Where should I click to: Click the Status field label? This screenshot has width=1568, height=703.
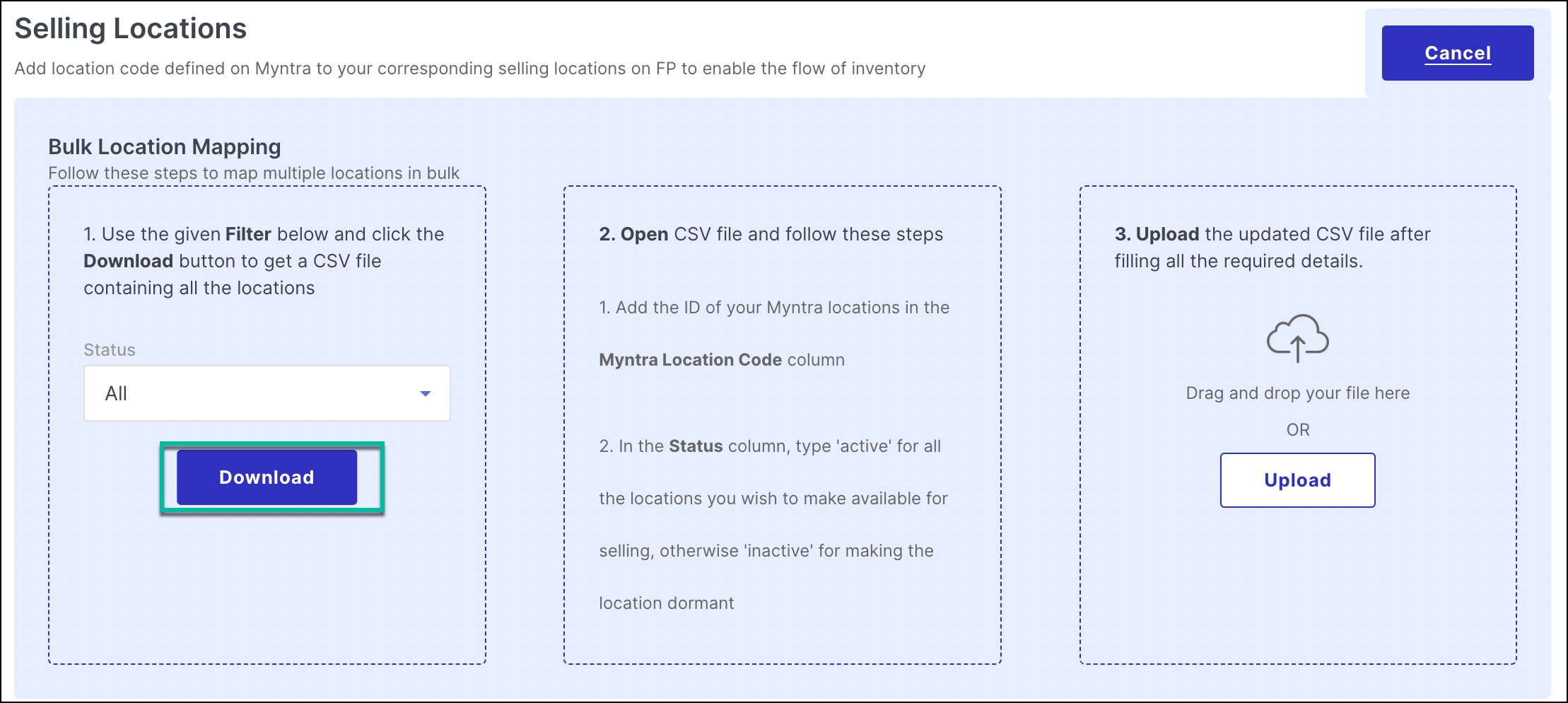[x=108, y=349]
